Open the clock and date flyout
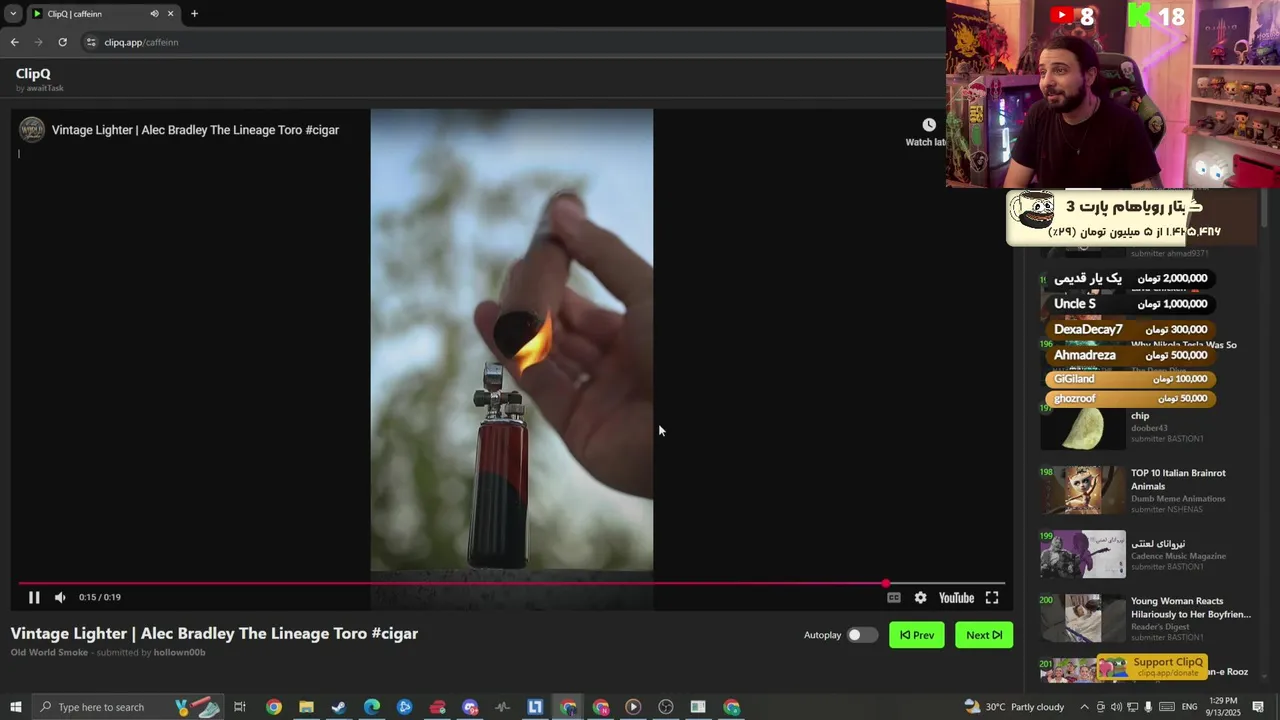This screenshot has width=1280, height=720. pyautogui.click(x=1223, y=707)
